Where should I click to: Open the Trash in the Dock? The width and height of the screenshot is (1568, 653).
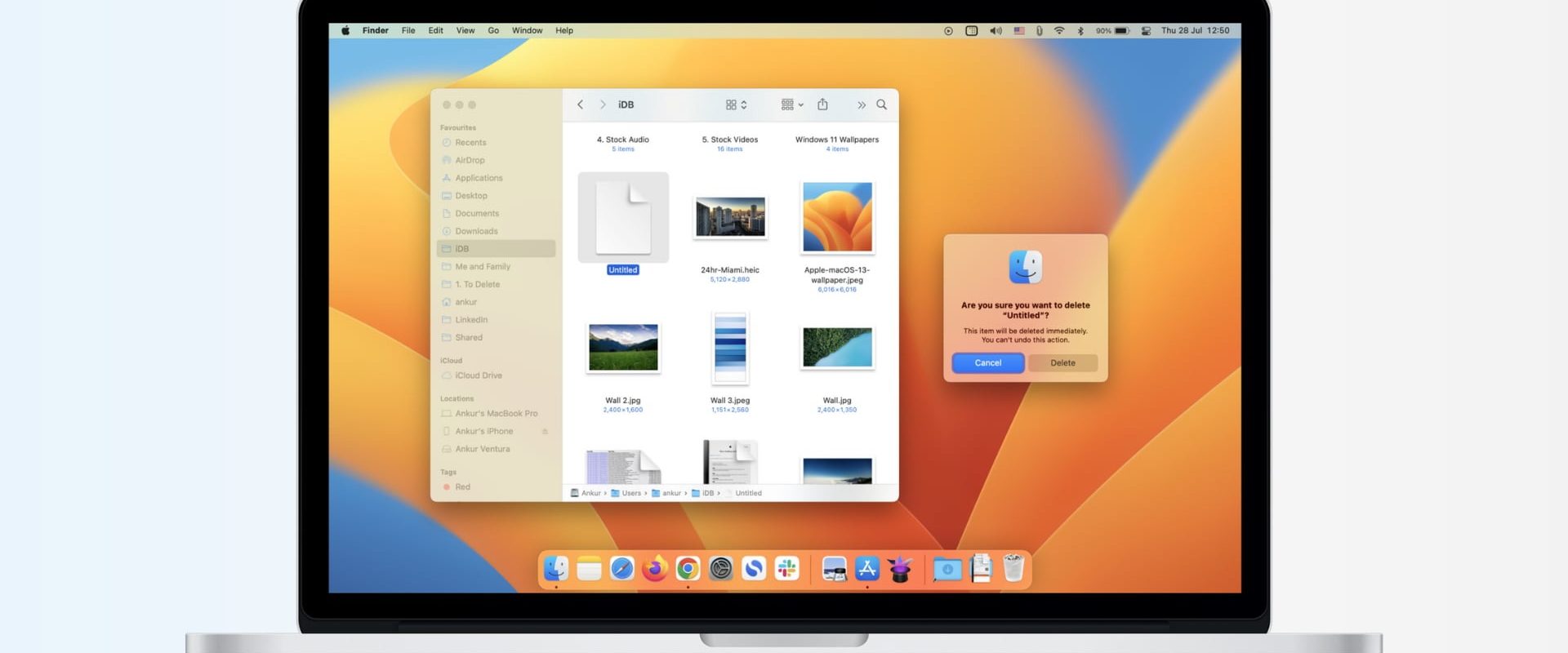coord(1013,568)
